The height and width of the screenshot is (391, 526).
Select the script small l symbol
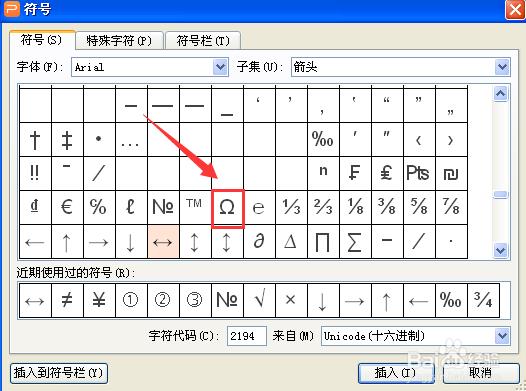(x=131, y=208)
